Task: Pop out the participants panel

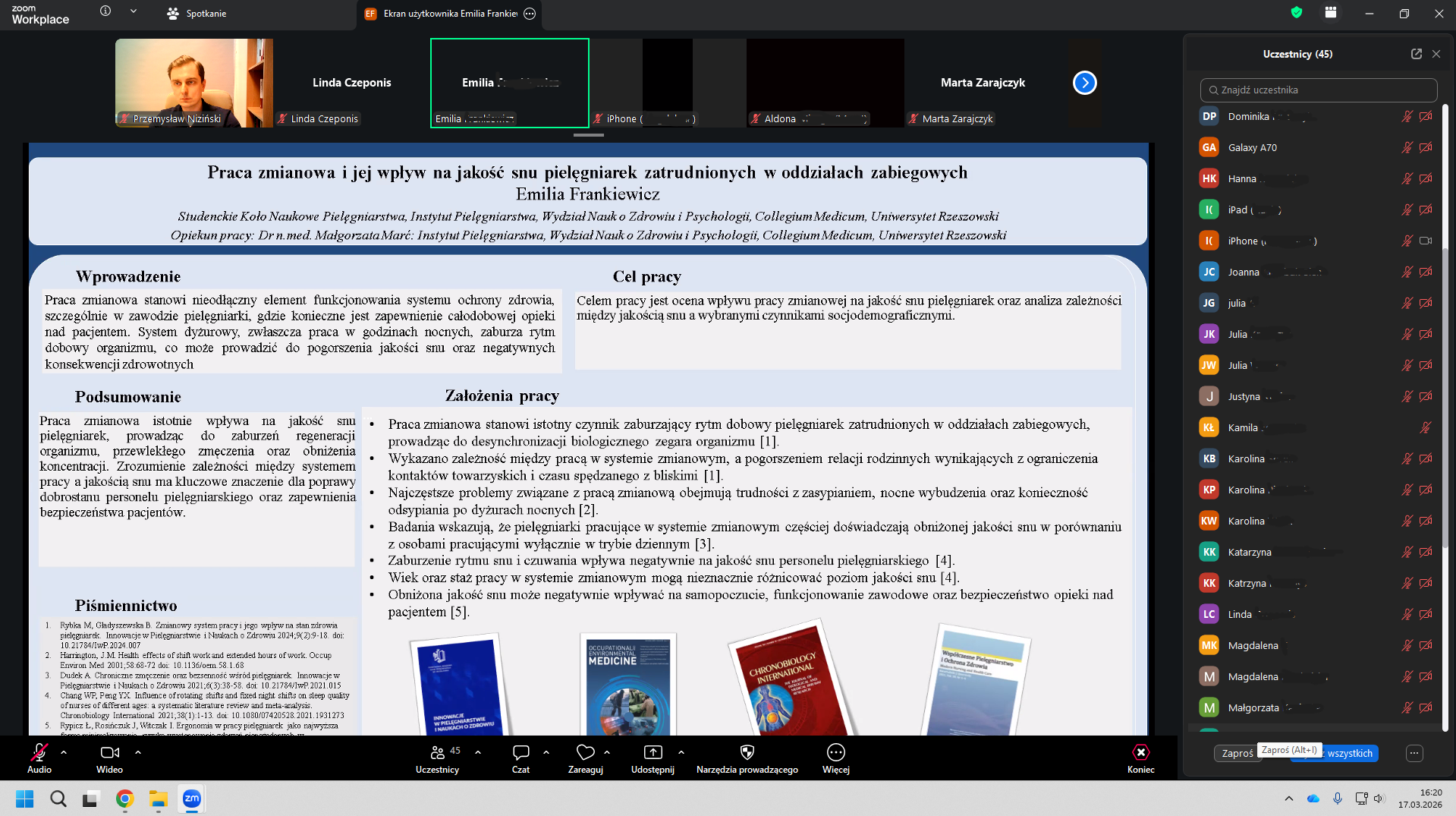Action: coord(1416,54)
